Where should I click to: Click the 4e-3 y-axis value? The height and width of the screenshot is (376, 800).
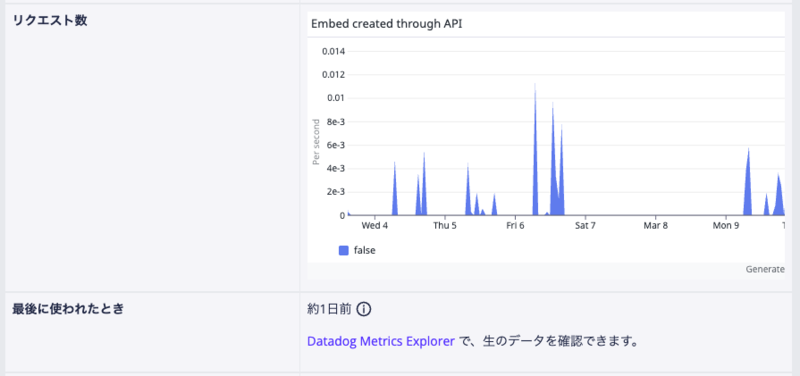click(x=336, y=168)
